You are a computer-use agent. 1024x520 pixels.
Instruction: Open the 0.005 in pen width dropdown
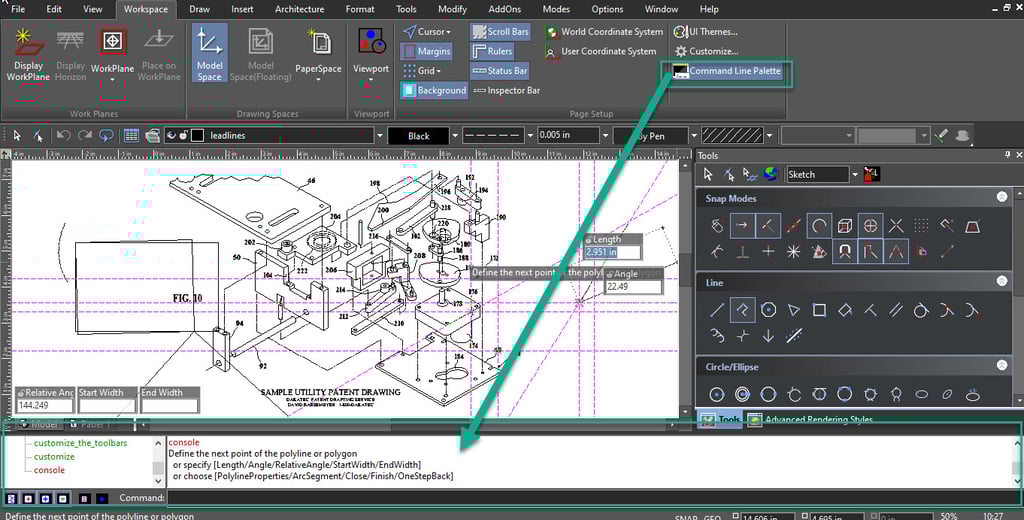point(605,136)
